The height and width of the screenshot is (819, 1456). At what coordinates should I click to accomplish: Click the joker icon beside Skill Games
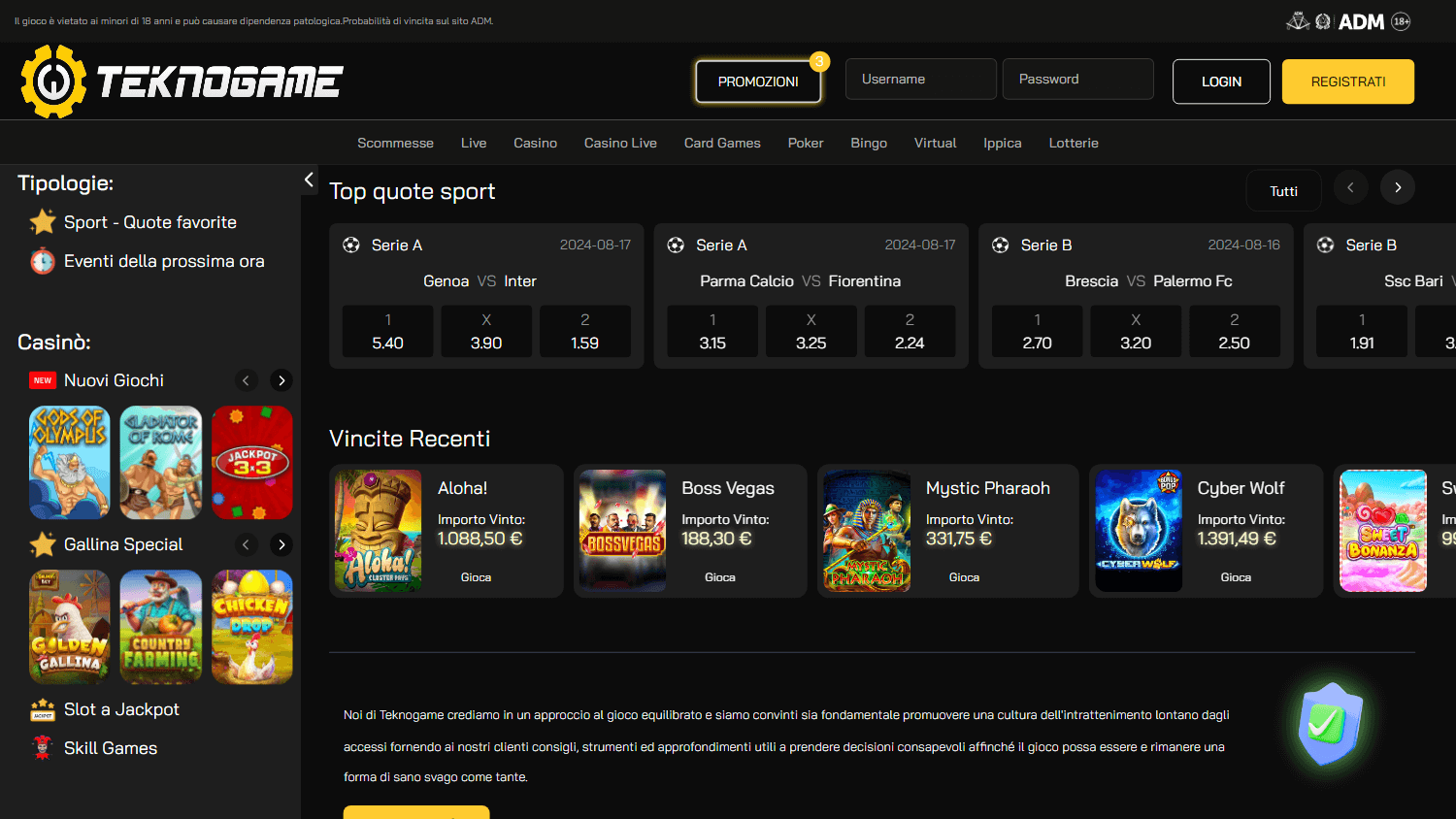(x=43, y=748)
